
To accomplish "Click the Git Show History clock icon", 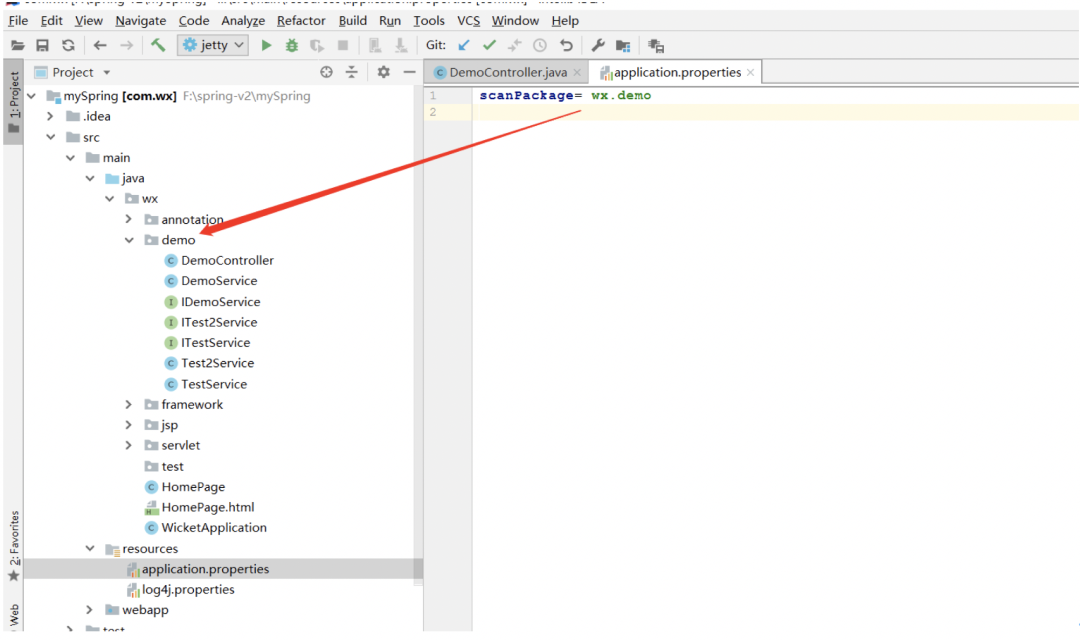I will (540, 45).
